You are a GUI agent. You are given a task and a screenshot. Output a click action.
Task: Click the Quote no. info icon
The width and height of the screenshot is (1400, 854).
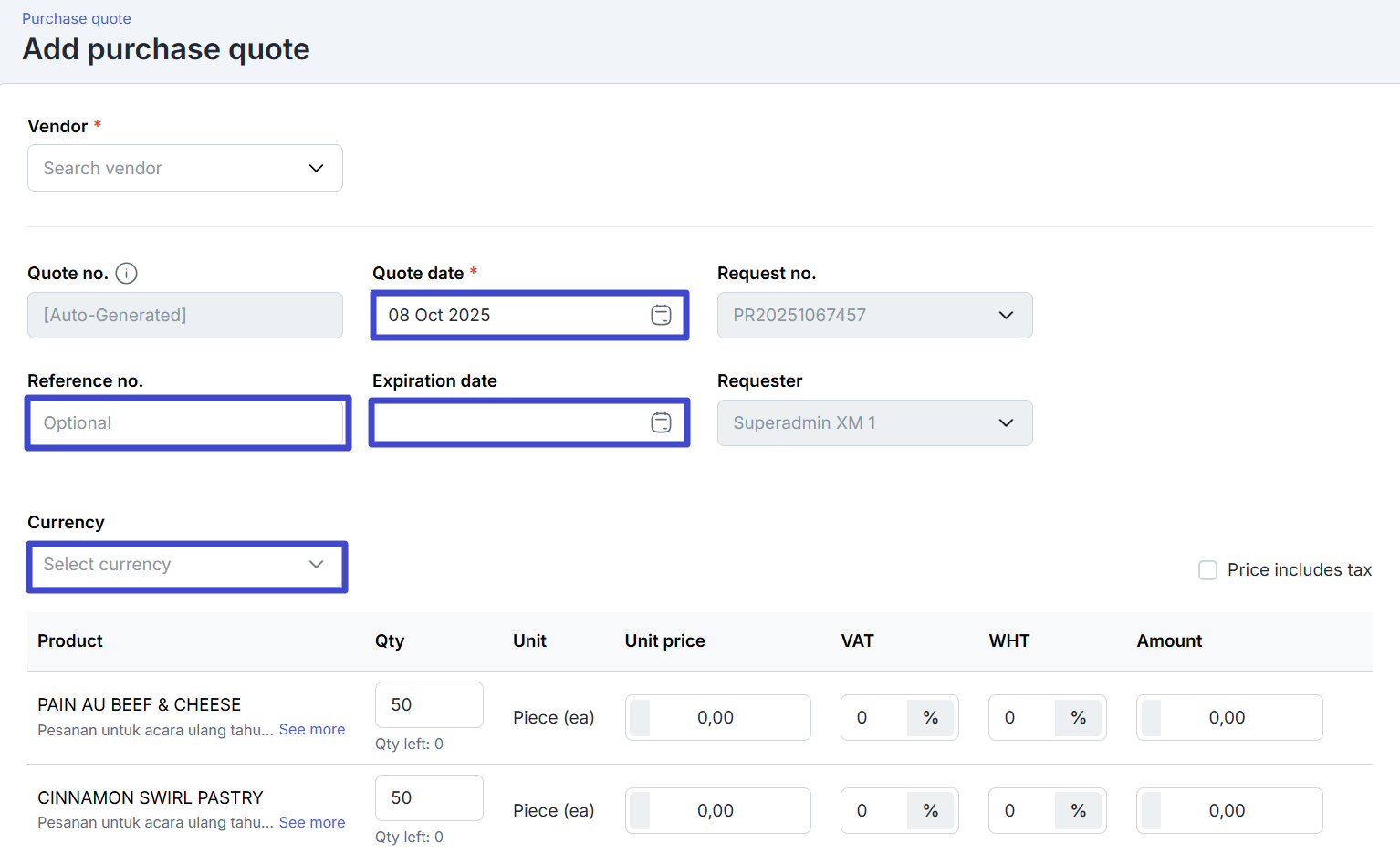pyautogui.click(x=127, y=274)
